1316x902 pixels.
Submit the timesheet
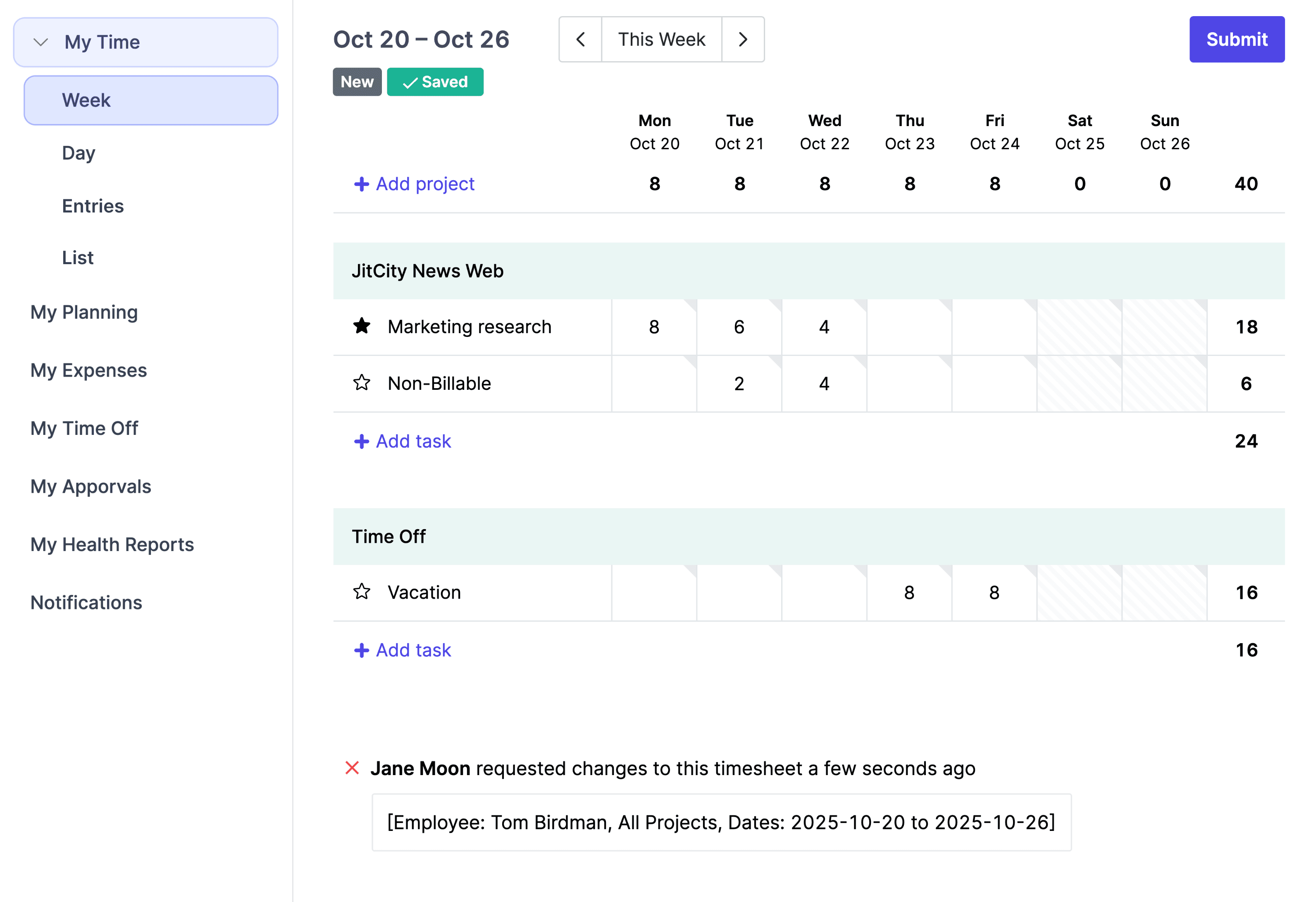tap(1236, 40)
